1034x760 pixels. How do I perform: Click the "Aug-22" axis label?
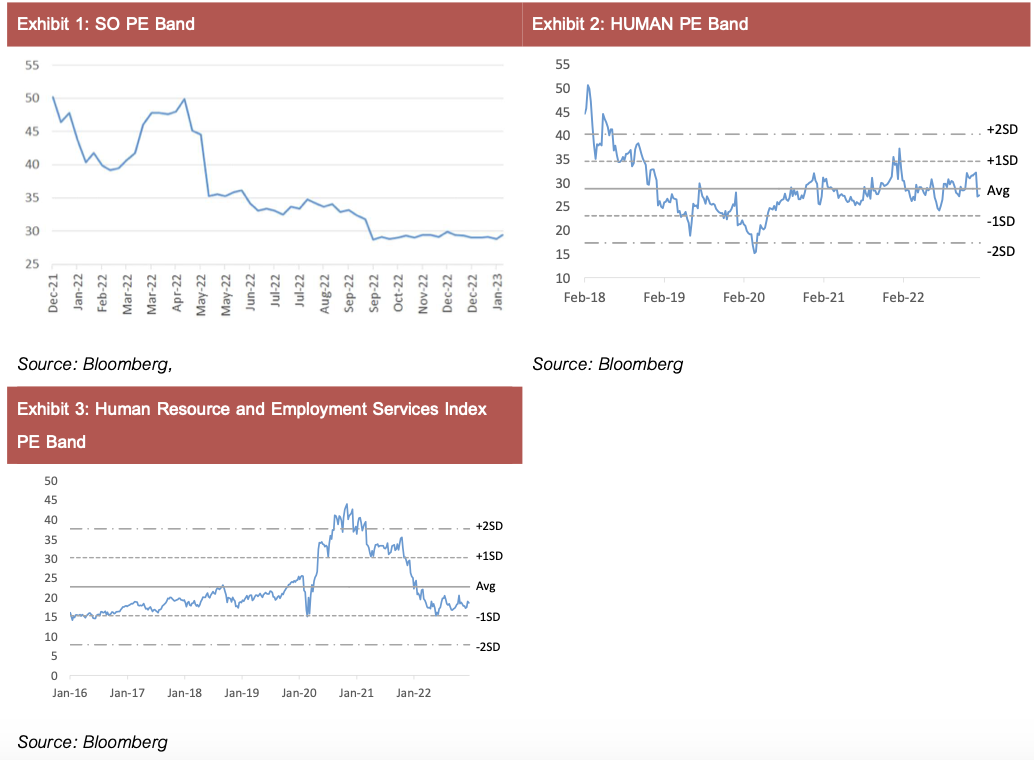tap(324, 294)
